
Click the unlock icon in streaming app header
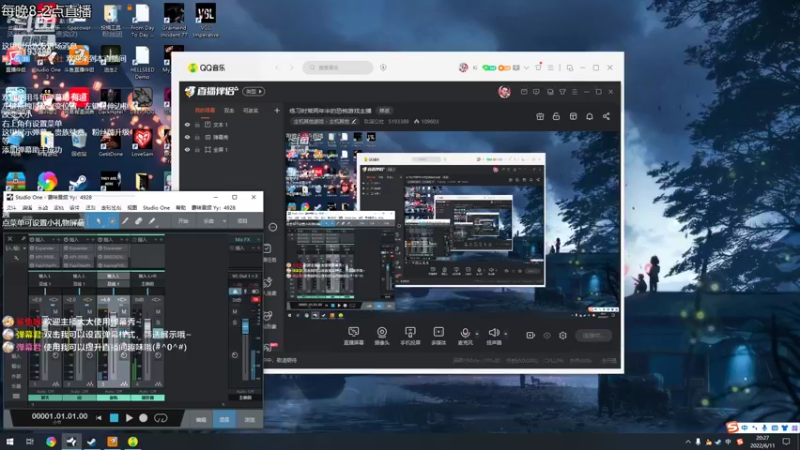(x=556, y=116)
